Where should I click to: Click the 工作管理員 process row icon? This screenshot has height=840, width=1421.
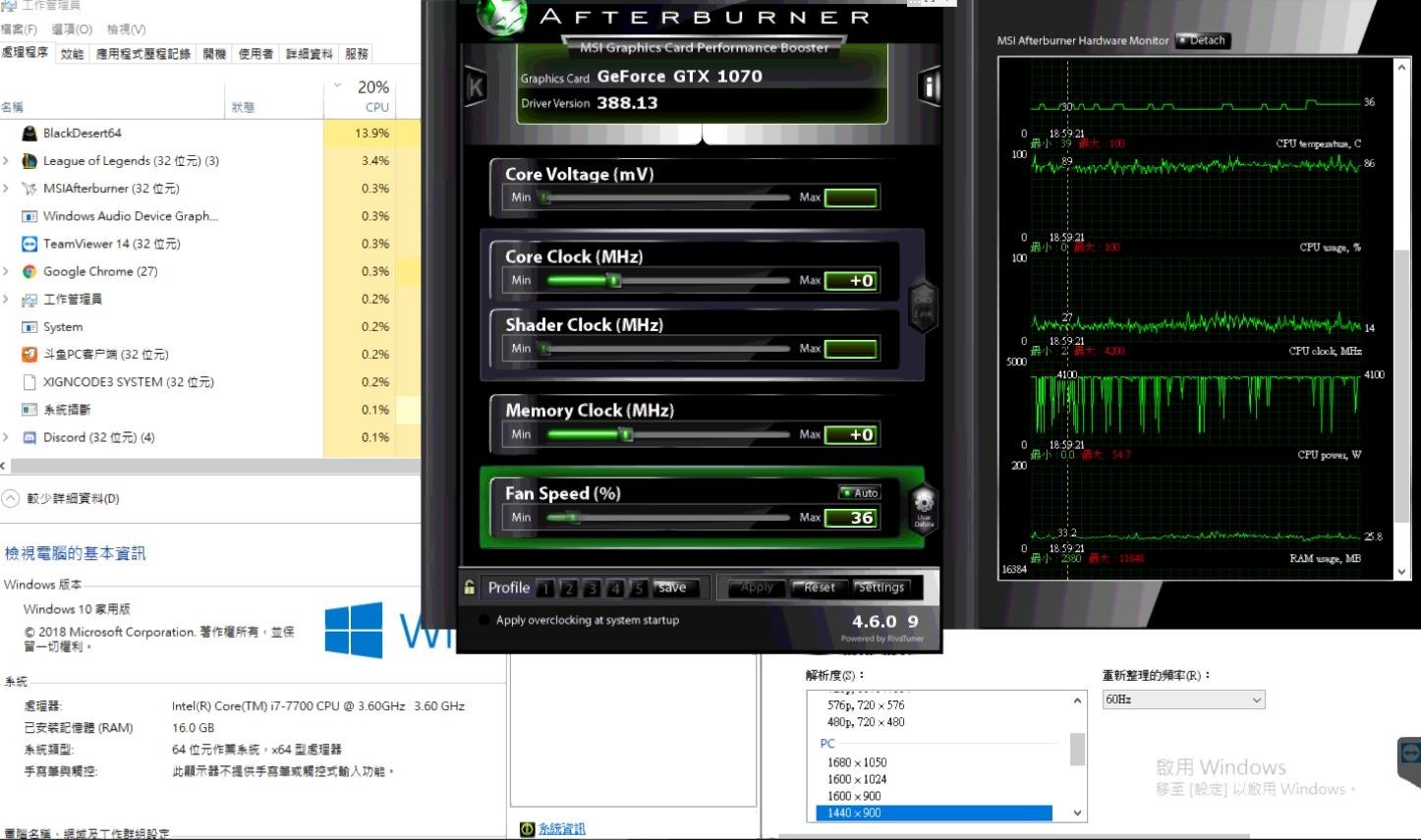(29, 300)
